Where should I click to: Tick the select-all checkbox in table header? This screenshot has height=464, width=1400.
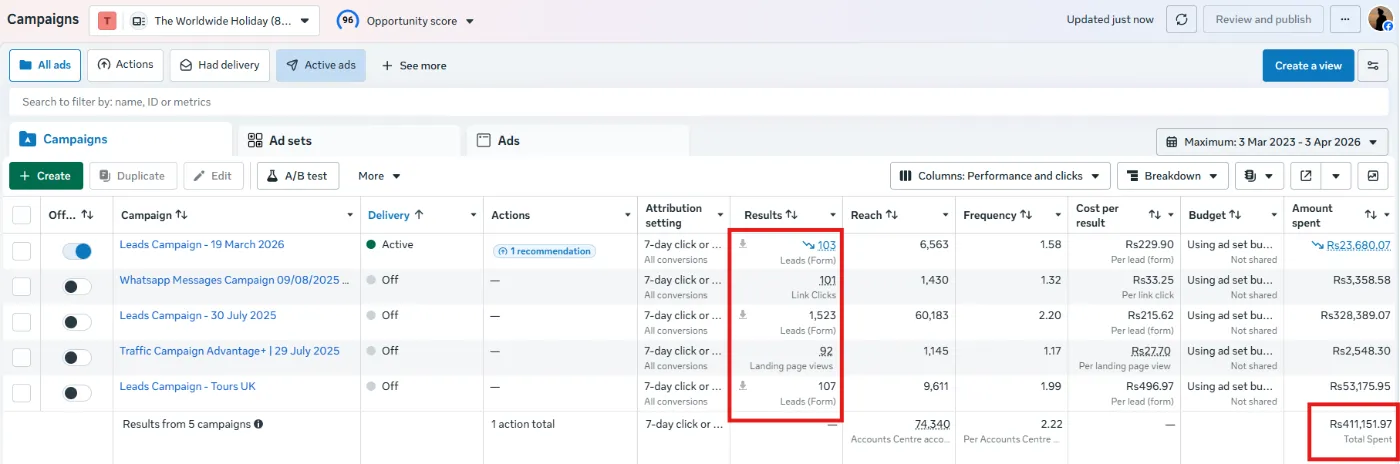click(x=21, y=215)
